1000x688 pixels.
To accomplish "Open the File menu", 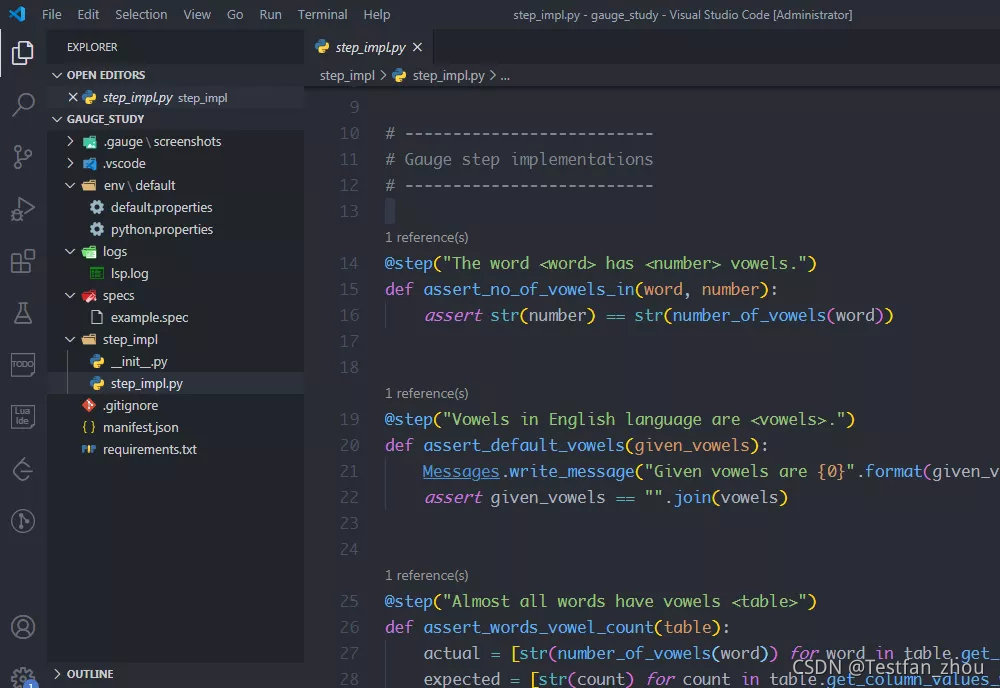I will tap(52, 14).
